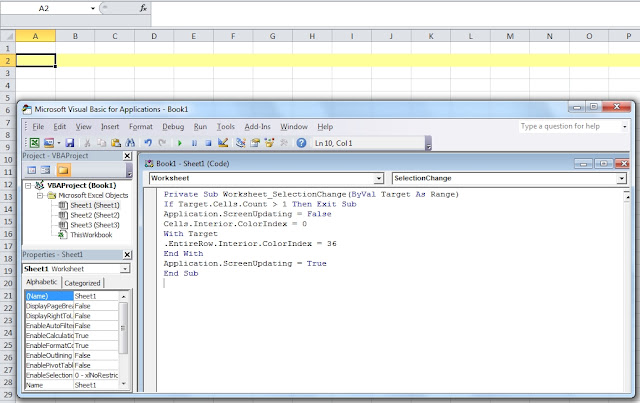Run the macro with the green play icon
The height and width of the screenshot is (403, 640).
click(x=180, y=143)
